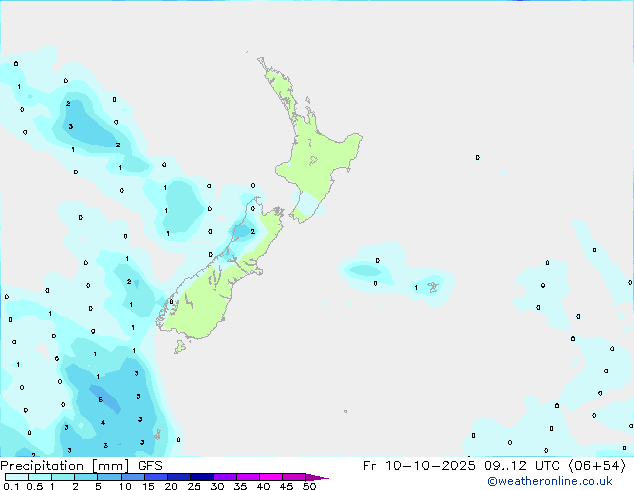This screenshot has width=634, height=490.
Task: Pick the 15–20 mm legend swatch
Action: click(x=156, y=477)
